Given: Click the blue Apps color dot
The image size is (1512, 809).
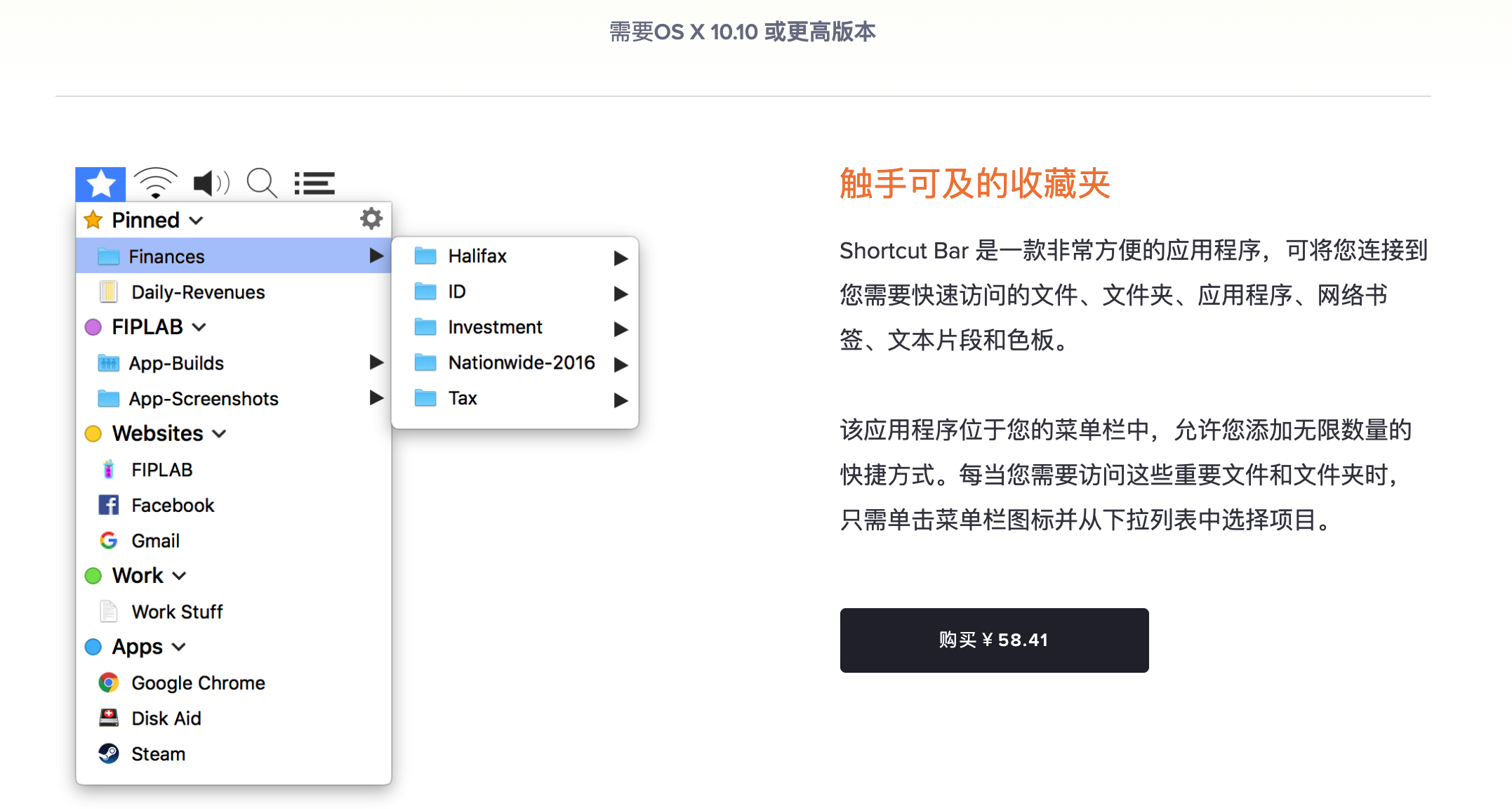Looking at the screenshot, I should [93, 647].
